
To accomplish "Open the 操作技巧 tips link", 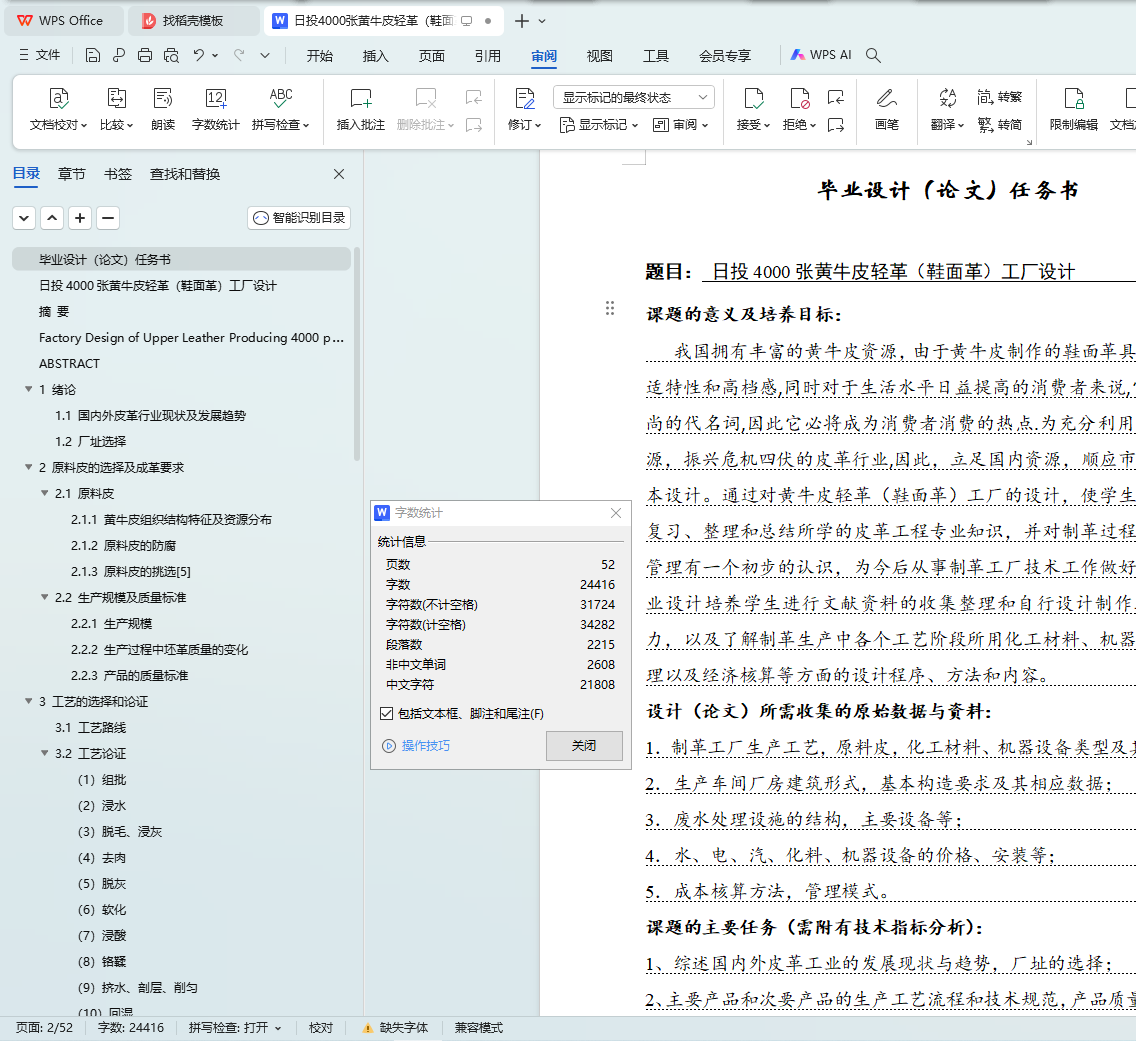I will click(x=425, y=746).
